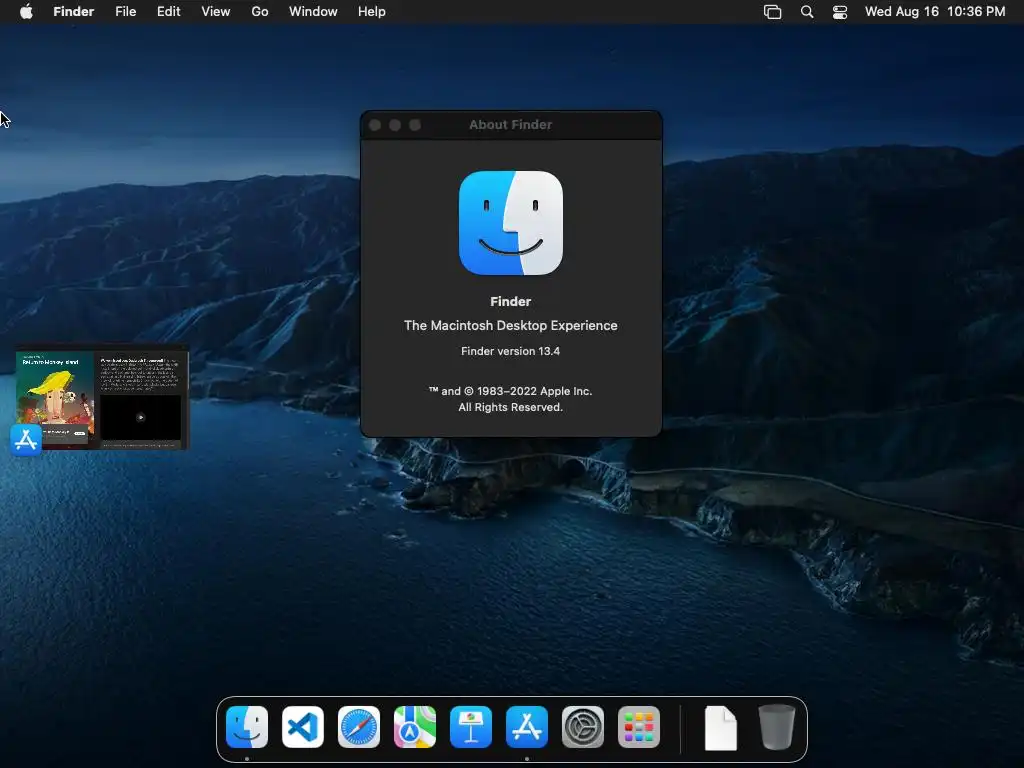This screenshot has height=768, width=1024.
Task: Open Control Center icon in menu bar
Action: tap(840, 12)
